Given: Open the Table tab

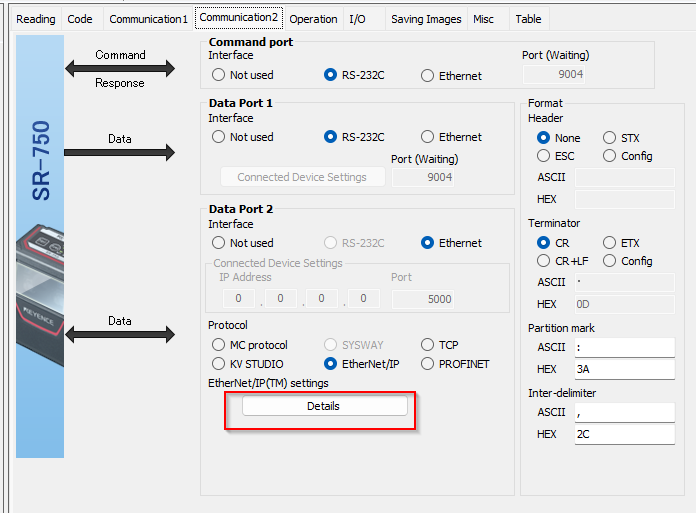Looking at the screenshot, I should click(x=529, y=19).
